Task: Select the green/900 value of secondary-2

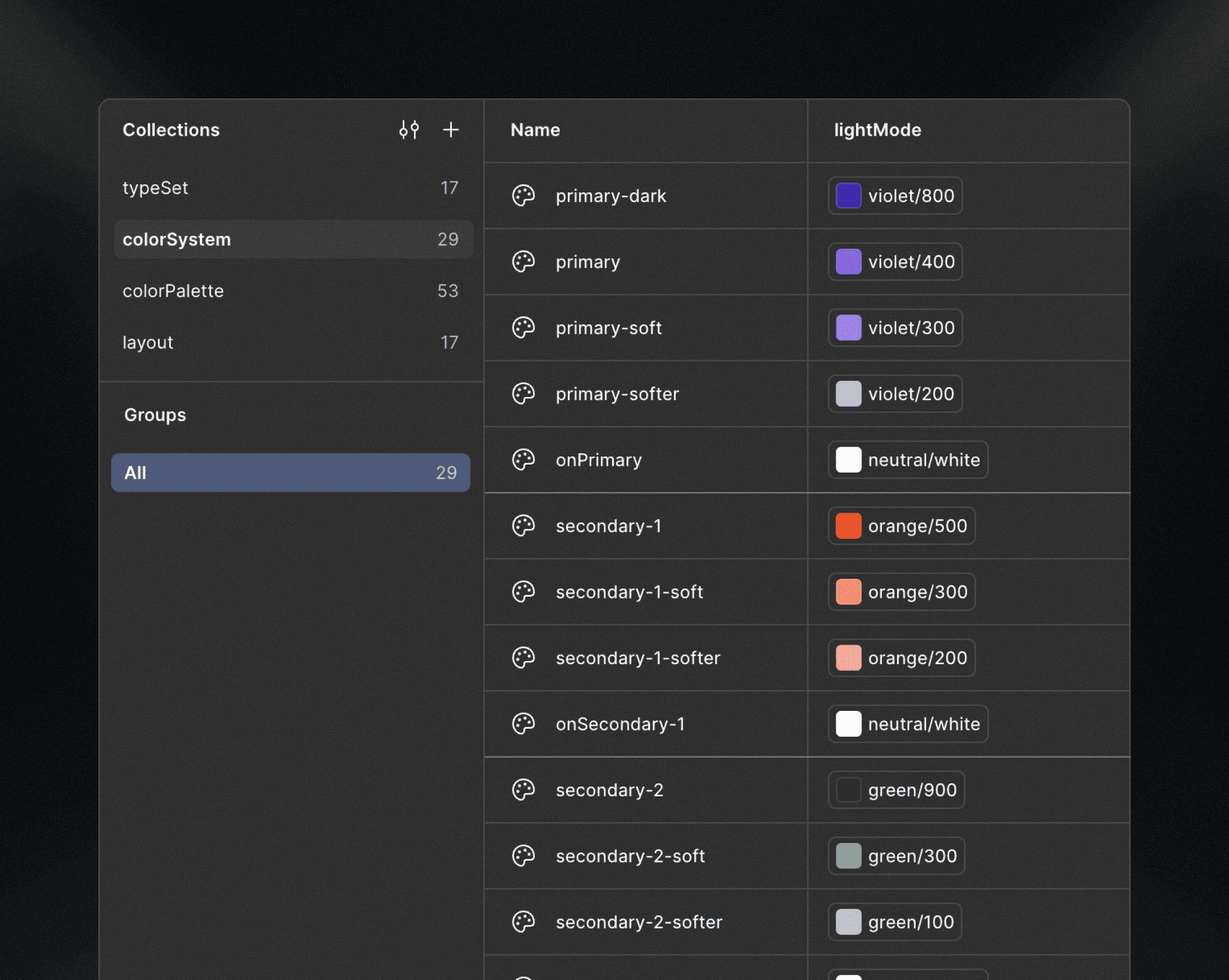Action: (896, 790)
